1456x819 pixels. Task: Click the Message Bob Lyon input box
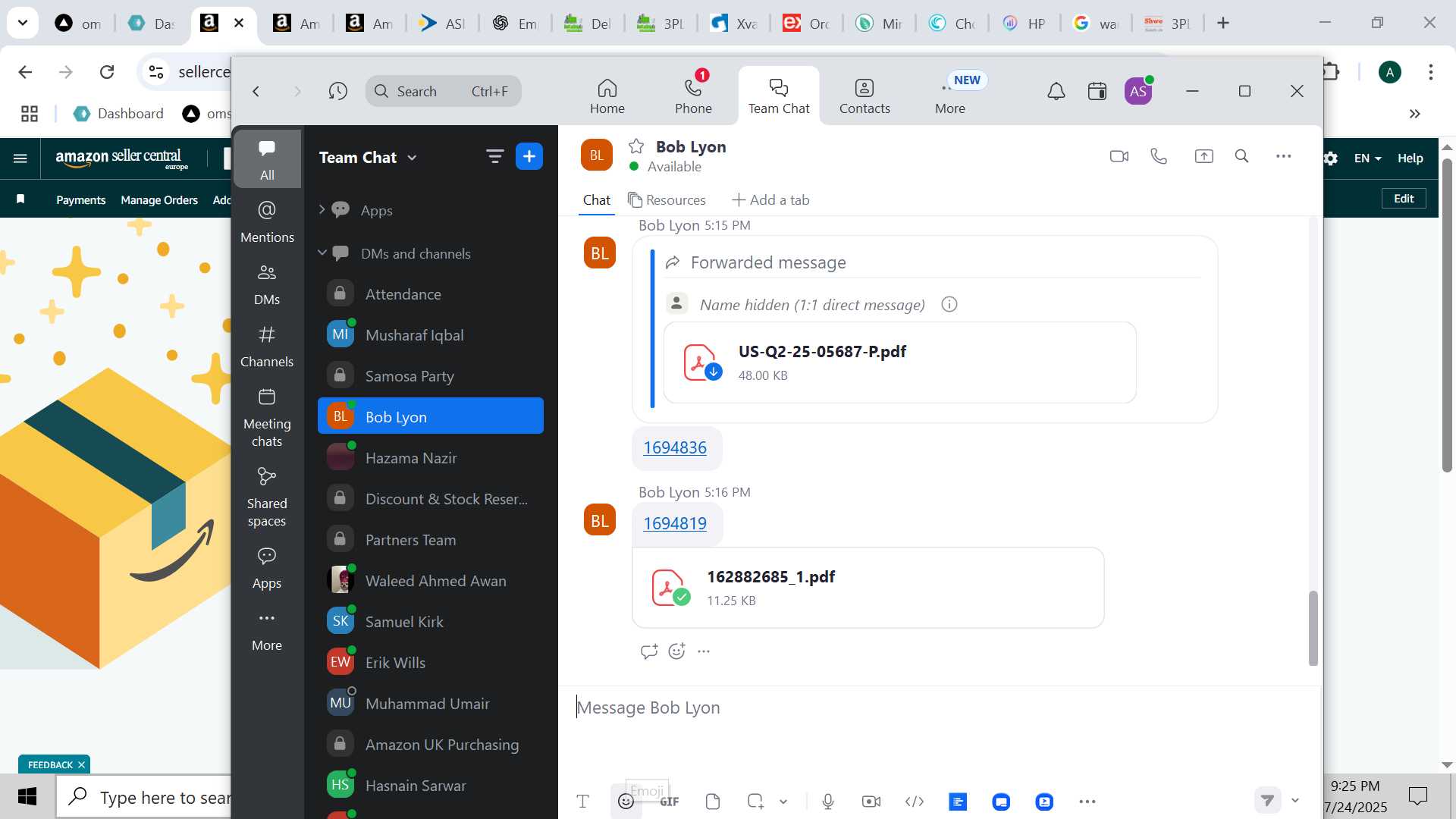[x=939, y=708]
